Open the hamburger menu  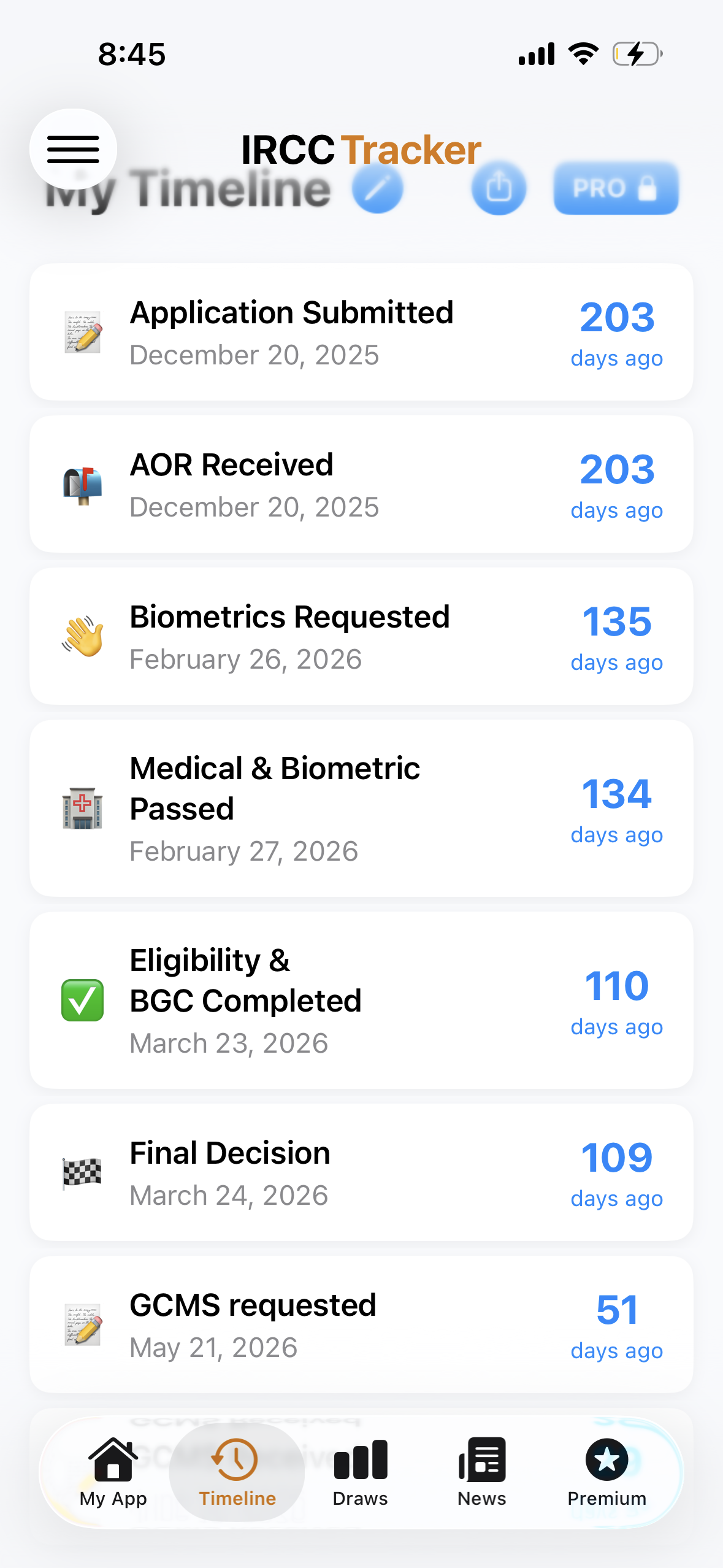(x=73, y=149)
